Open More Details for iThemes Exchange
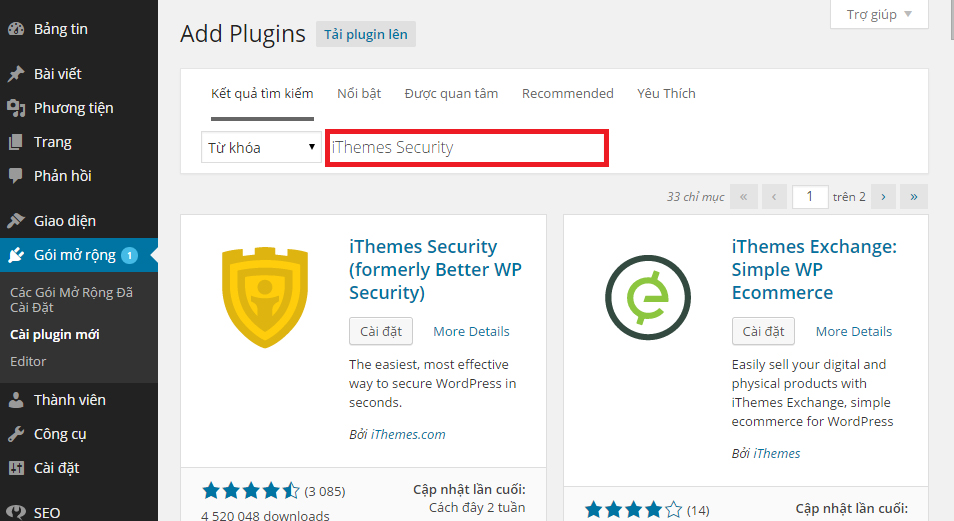This screenshot has width=954, height=521. point(854,331)
